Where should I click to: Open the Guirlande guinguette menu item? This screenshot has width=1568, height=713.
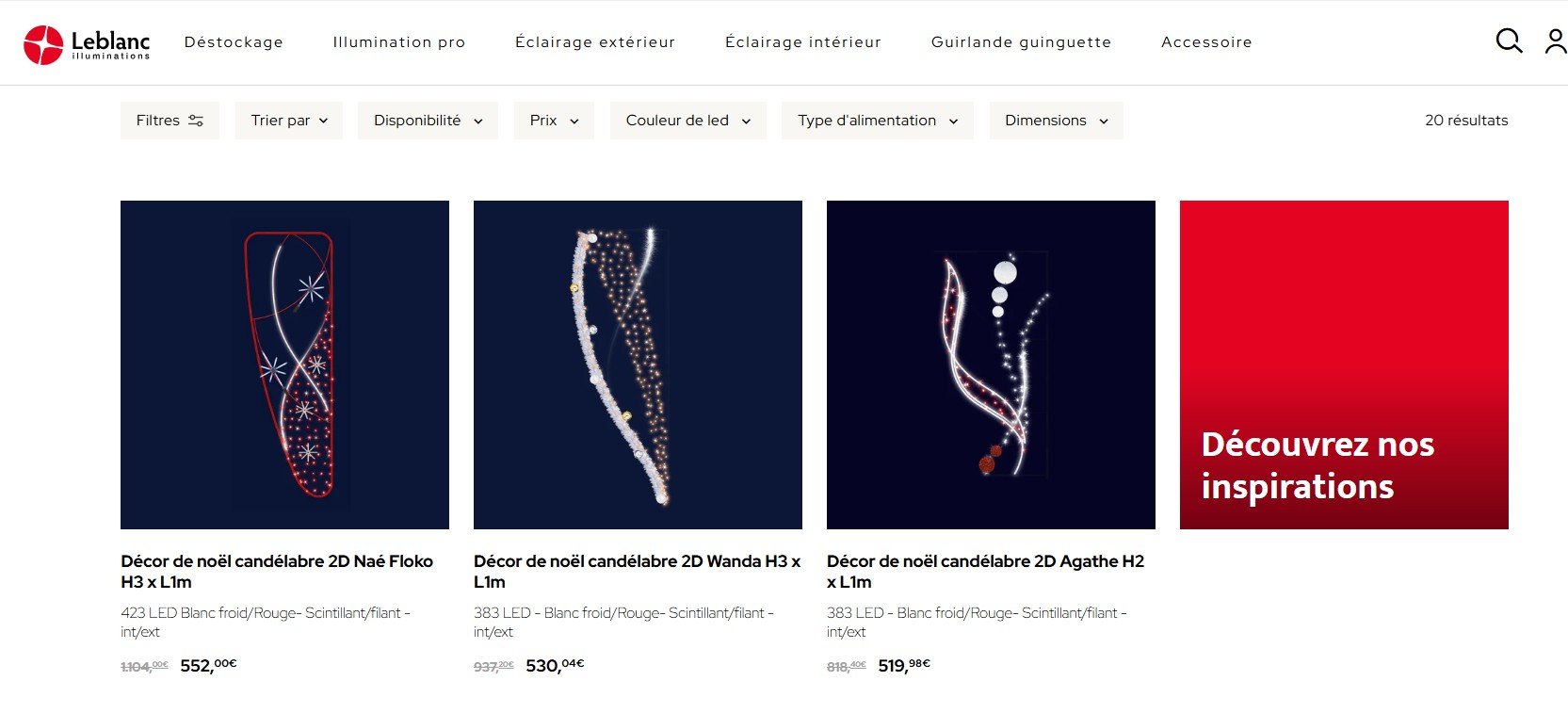click(1021, 42)
